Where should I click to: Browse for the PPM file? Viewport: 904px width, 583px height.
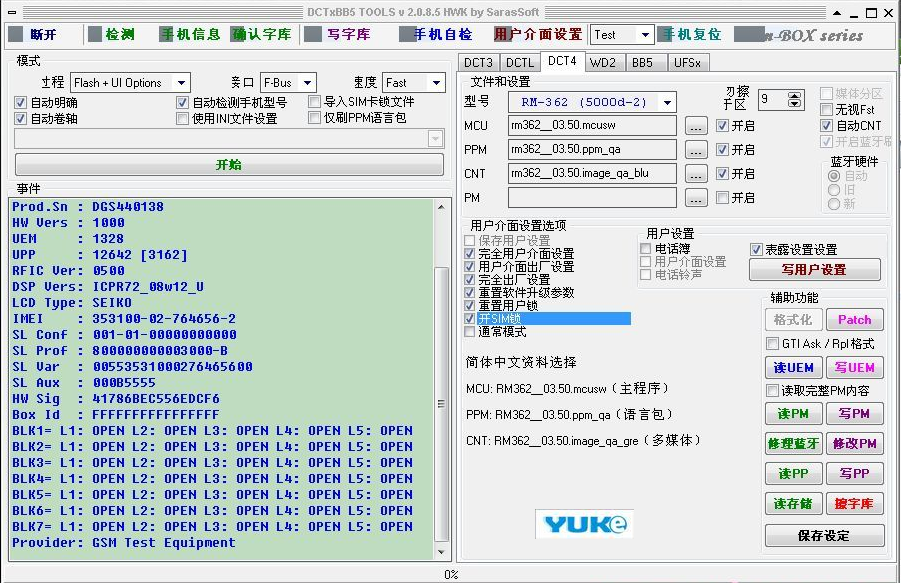(696, 150)
